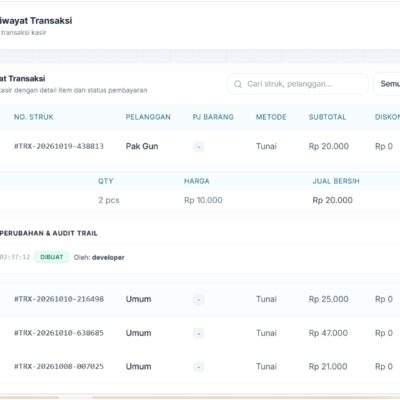The height and width of the screenshot is (400, 400).
Task: Click the DISKON column header
Action: [x=387, y=117]
